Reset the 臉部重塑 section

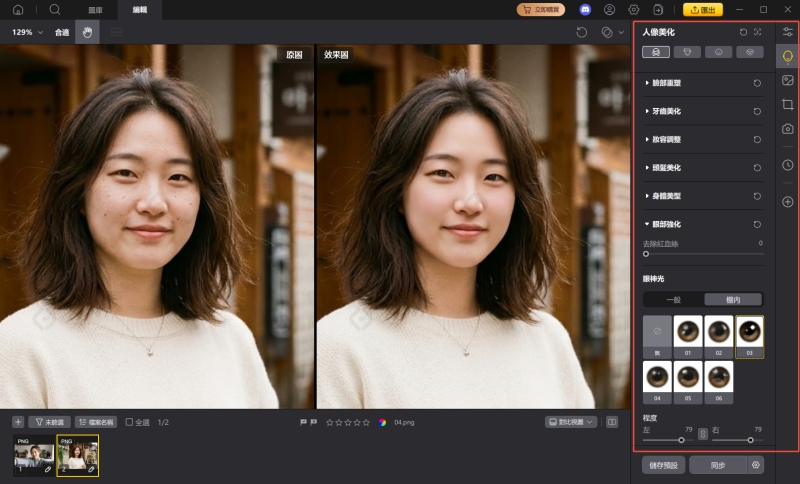[757, 83]
